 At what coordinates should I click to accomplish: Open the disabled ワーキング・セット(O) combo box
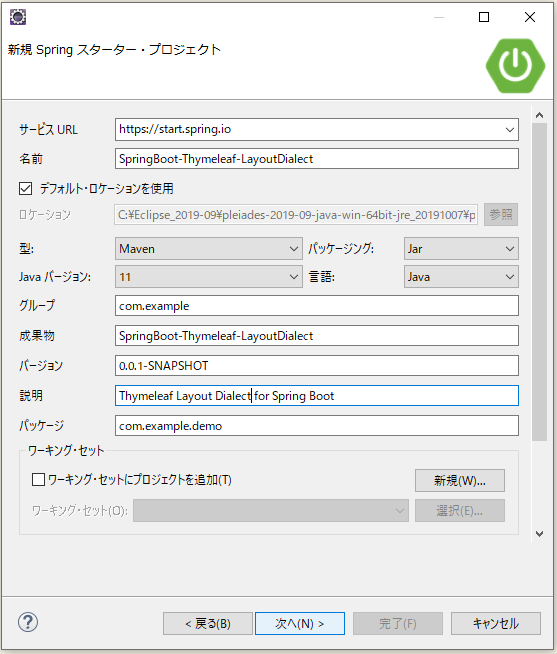click(271, 511)
